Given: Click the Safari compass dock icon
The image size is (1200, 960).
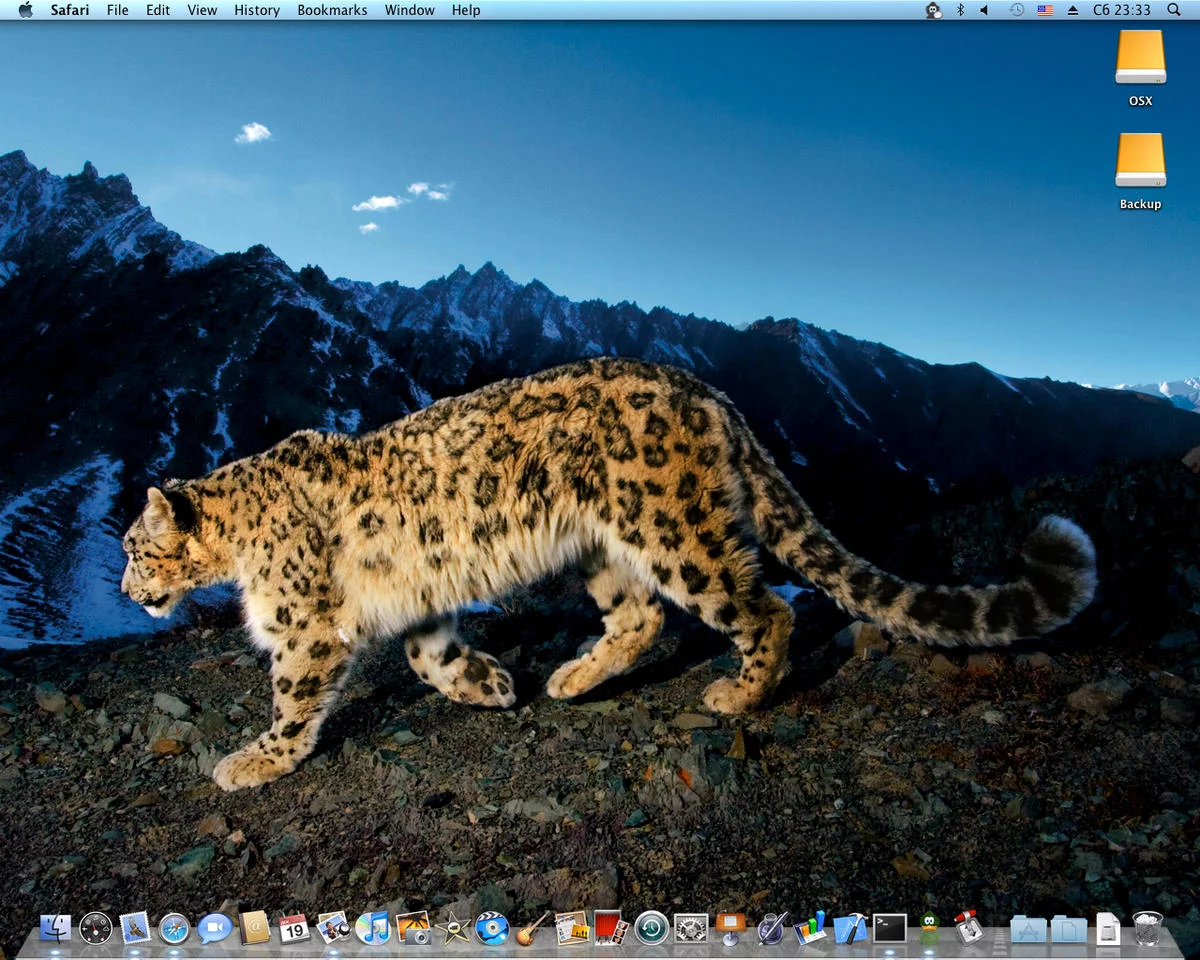Looking at the screenshot, I should pyautogui.click(x=174, y=928).
